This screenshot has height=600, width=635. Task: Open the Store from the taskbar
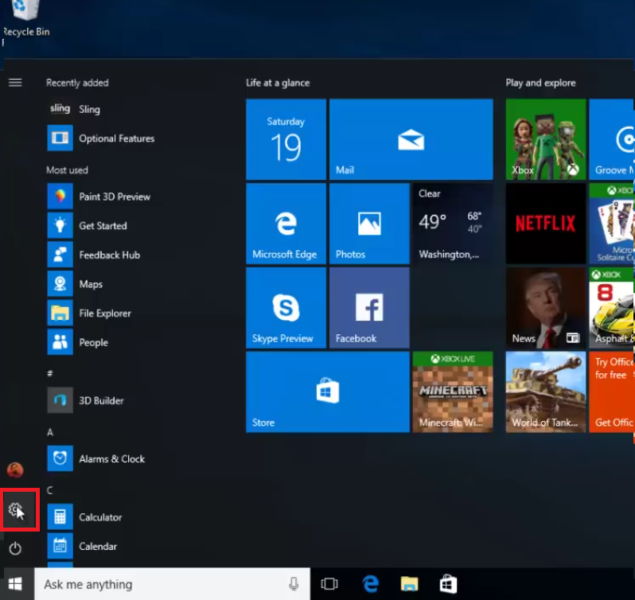click(448, 584)
